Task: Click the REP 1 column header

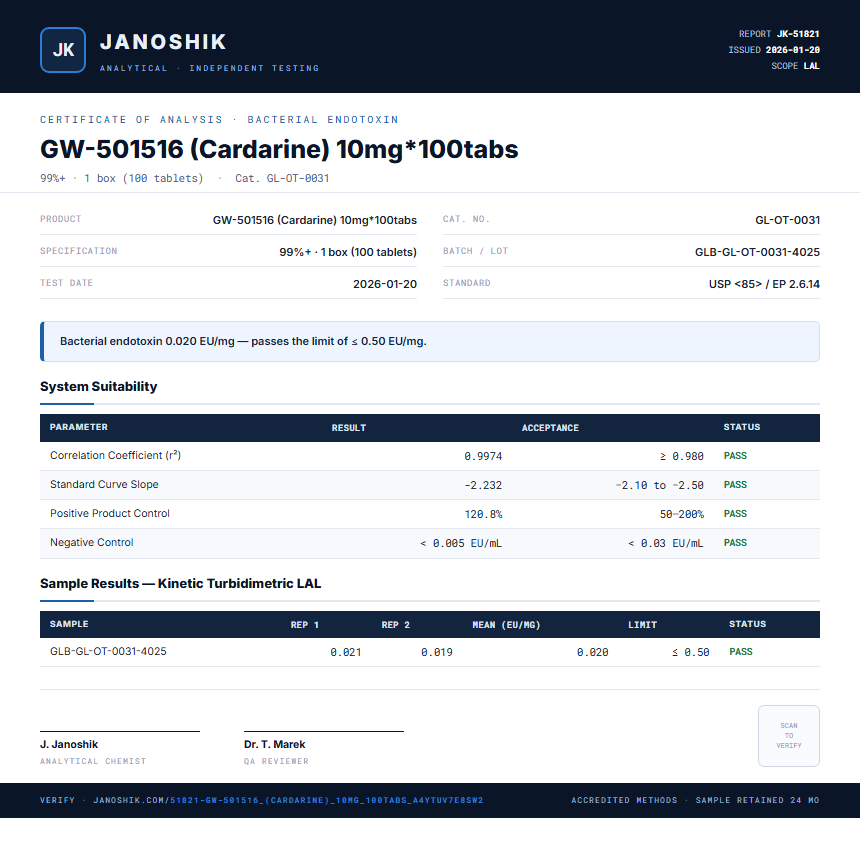Action: click(x=304, y=624)
